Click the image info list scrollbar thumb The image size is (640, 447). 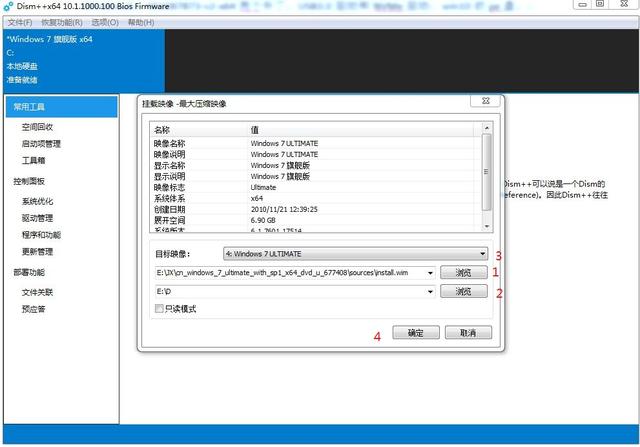coord(487,172)
